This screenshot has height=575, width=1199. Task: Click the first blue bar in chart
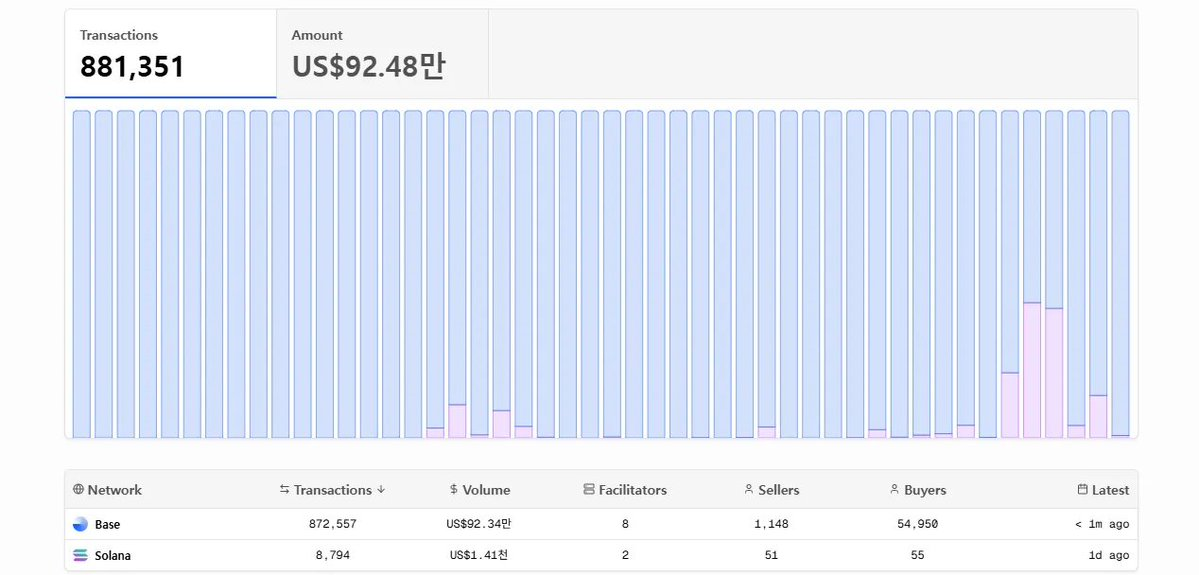pos(82,273)
